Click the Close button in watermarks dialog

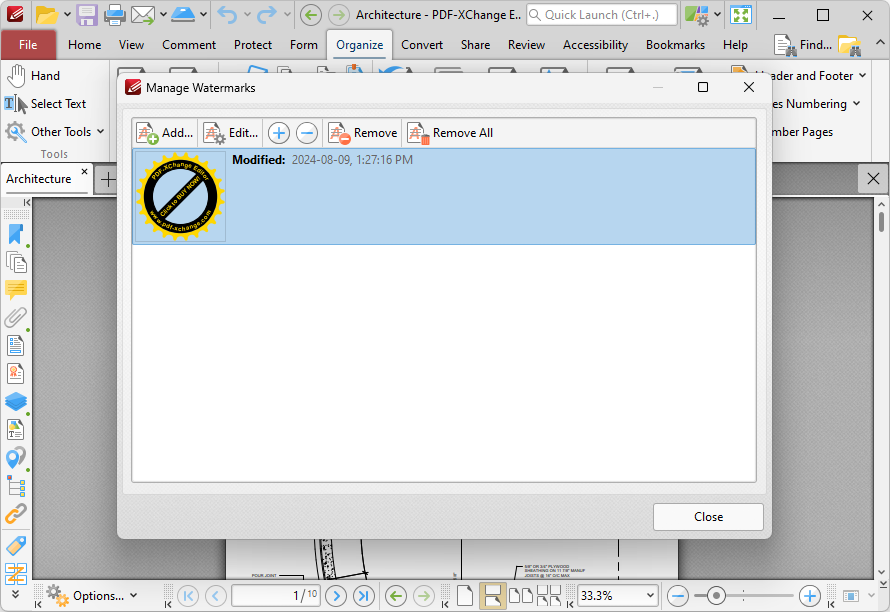coord(708,517)
